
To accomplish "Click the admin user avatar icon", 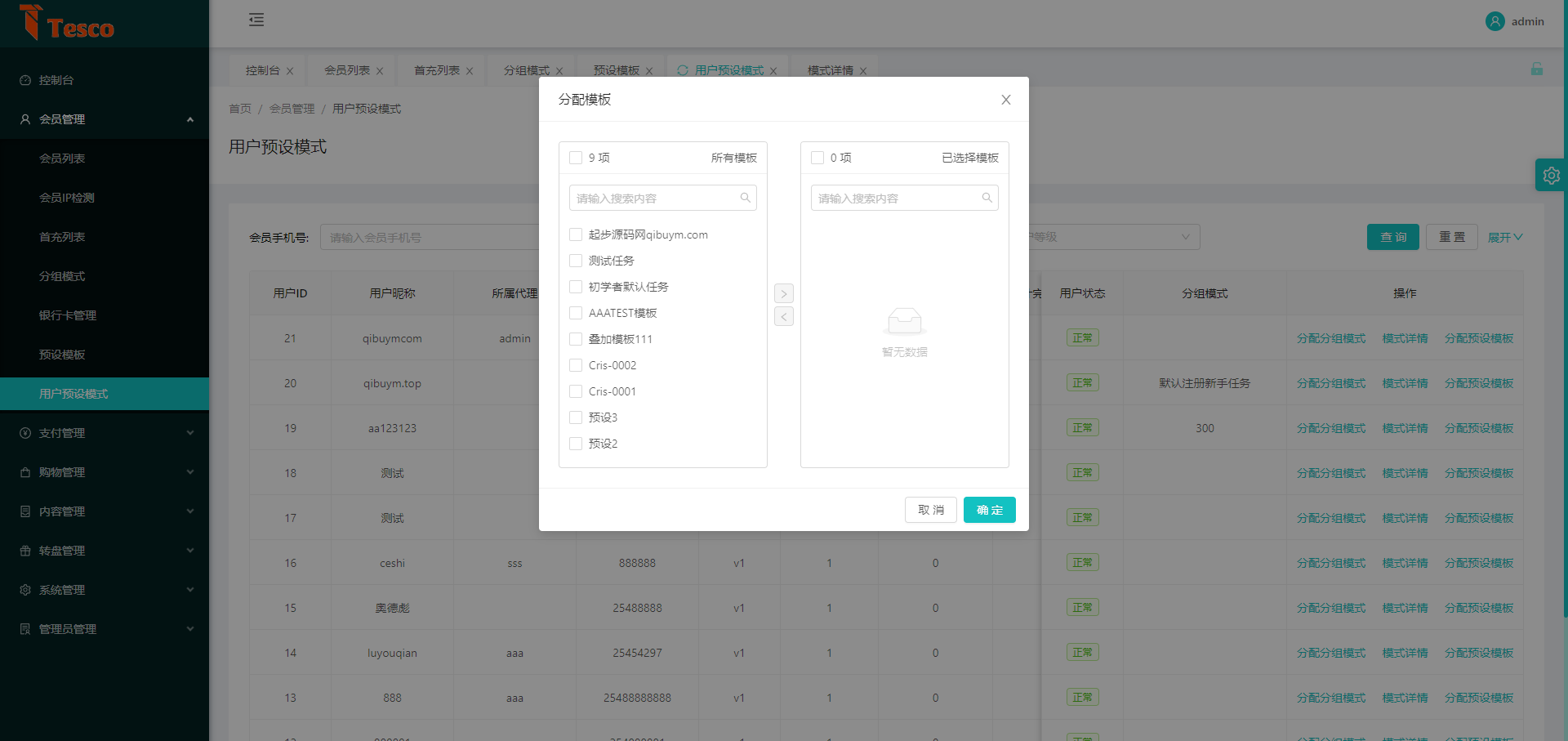I will pyautogui.click(x=1494, y=21).
